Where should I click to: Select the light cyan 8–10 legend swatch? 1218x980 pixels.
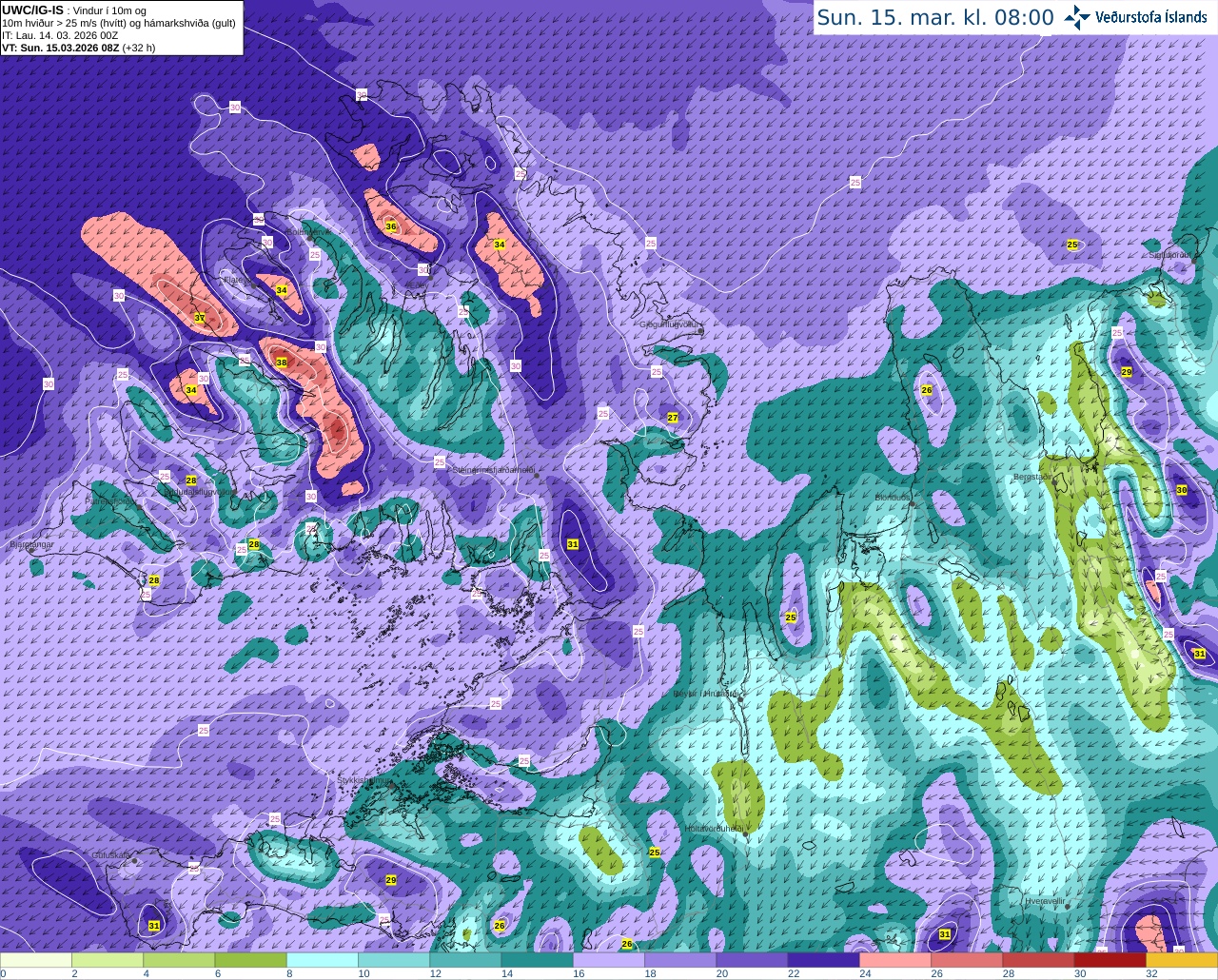[x=323, y=960]
